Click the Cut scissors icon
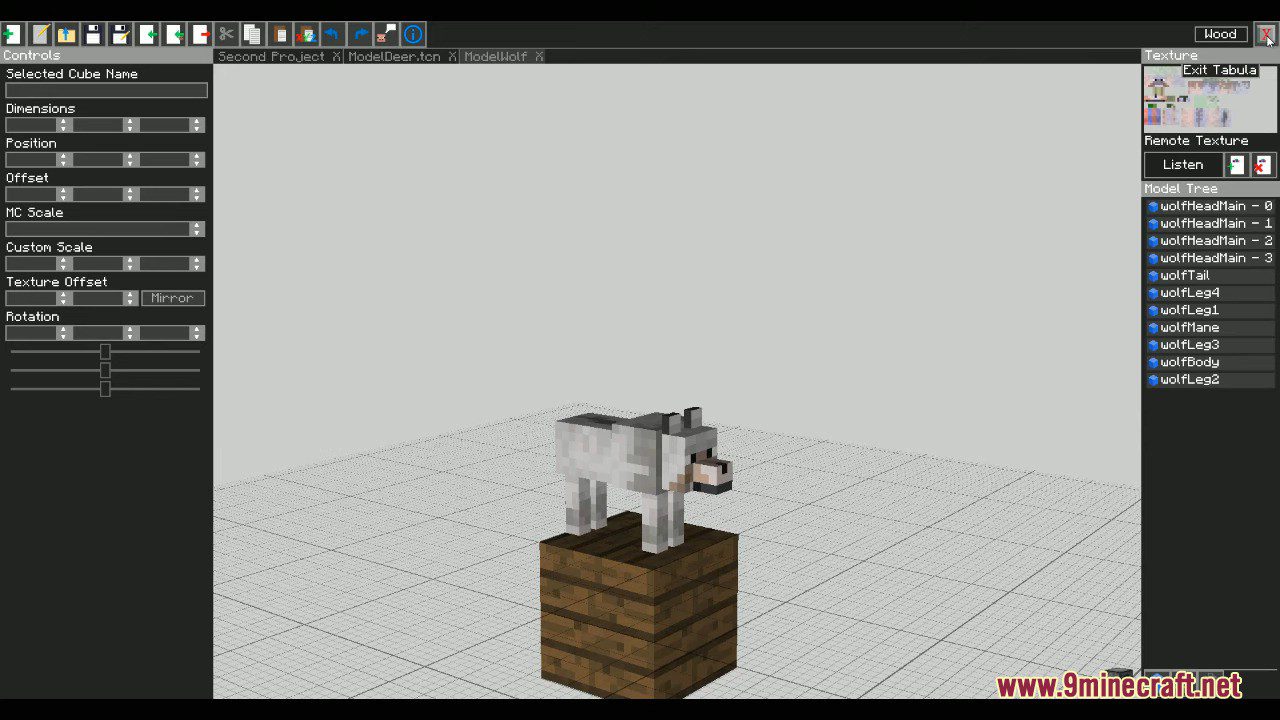Image resolution: width=1280 pixels, height=720 pixels. pos(227,34)
